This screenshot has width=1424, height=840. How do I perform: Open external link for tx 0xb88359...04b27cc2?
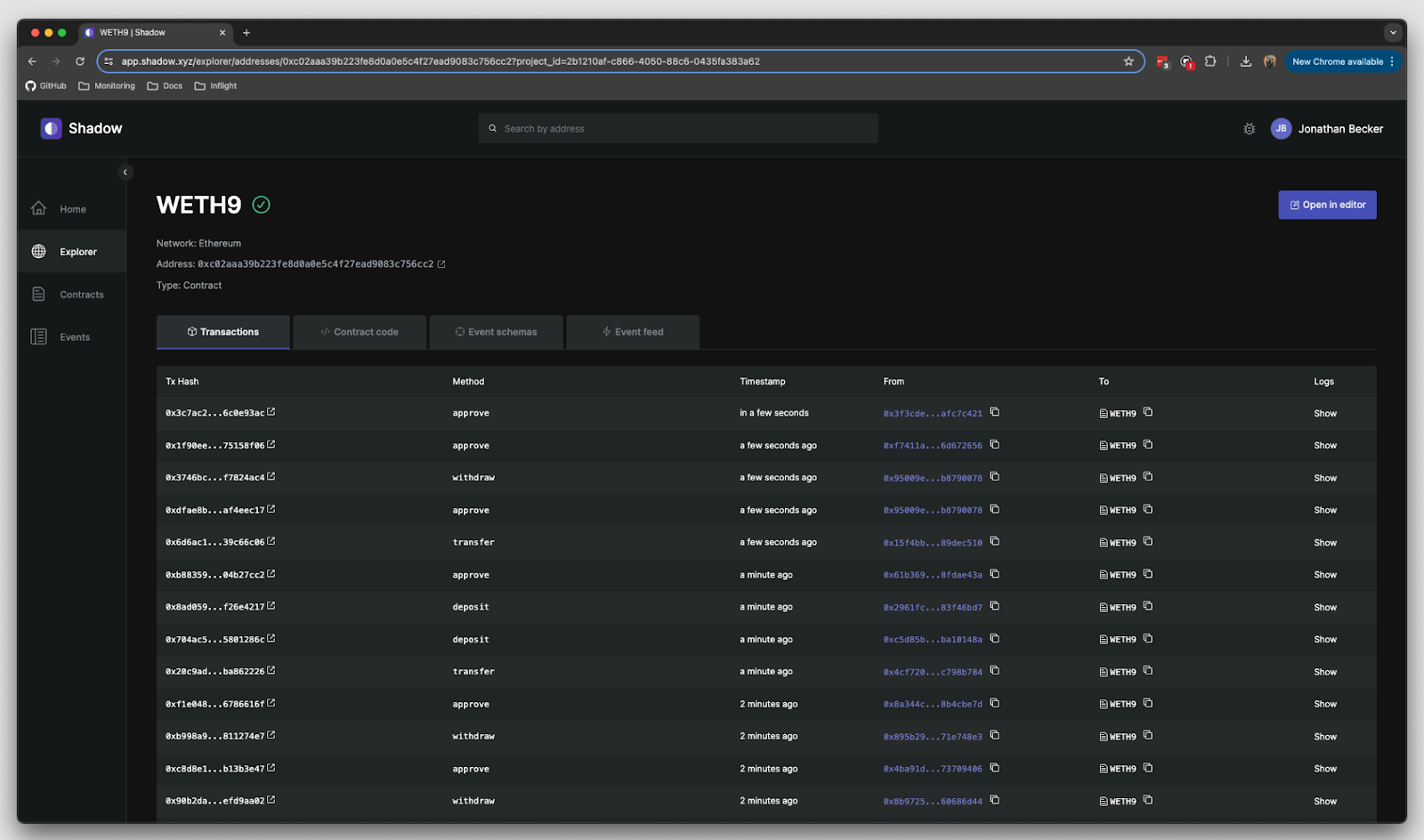click(x=271, y=574)
